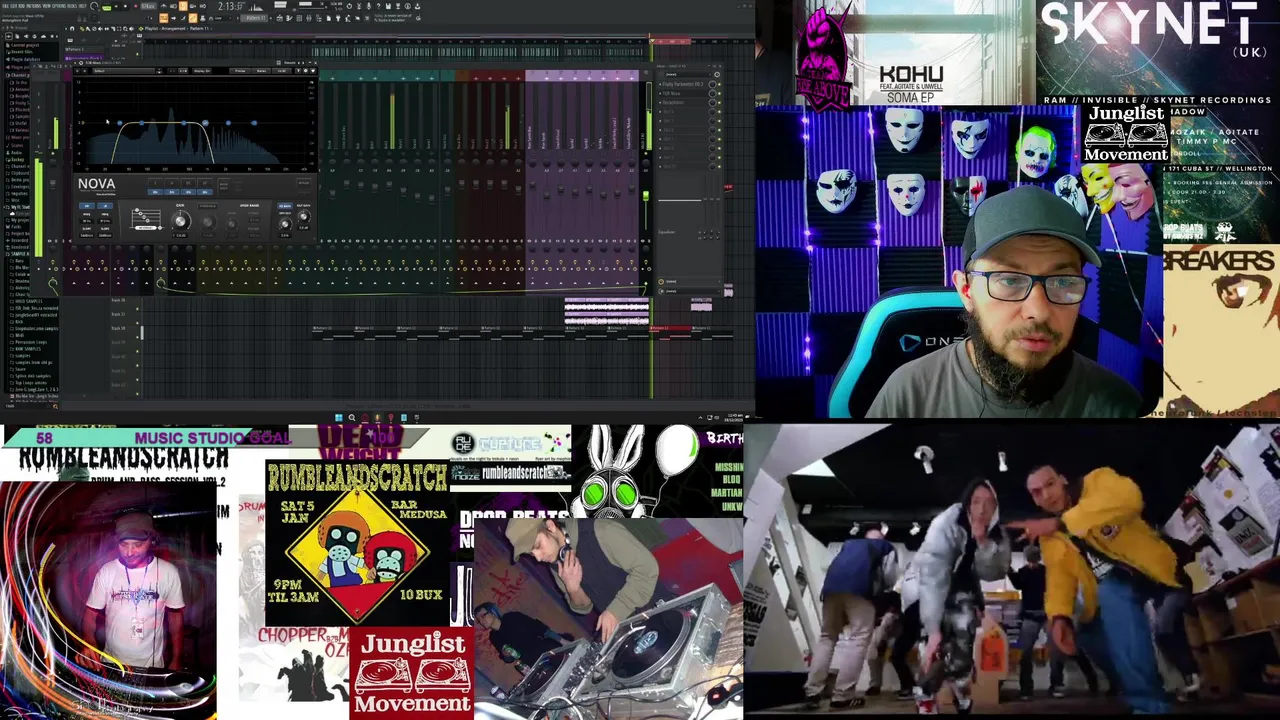1280x720 pixels.
Task: Toggle NOVA band III on/off switch
Action: (x=188, y=192)
